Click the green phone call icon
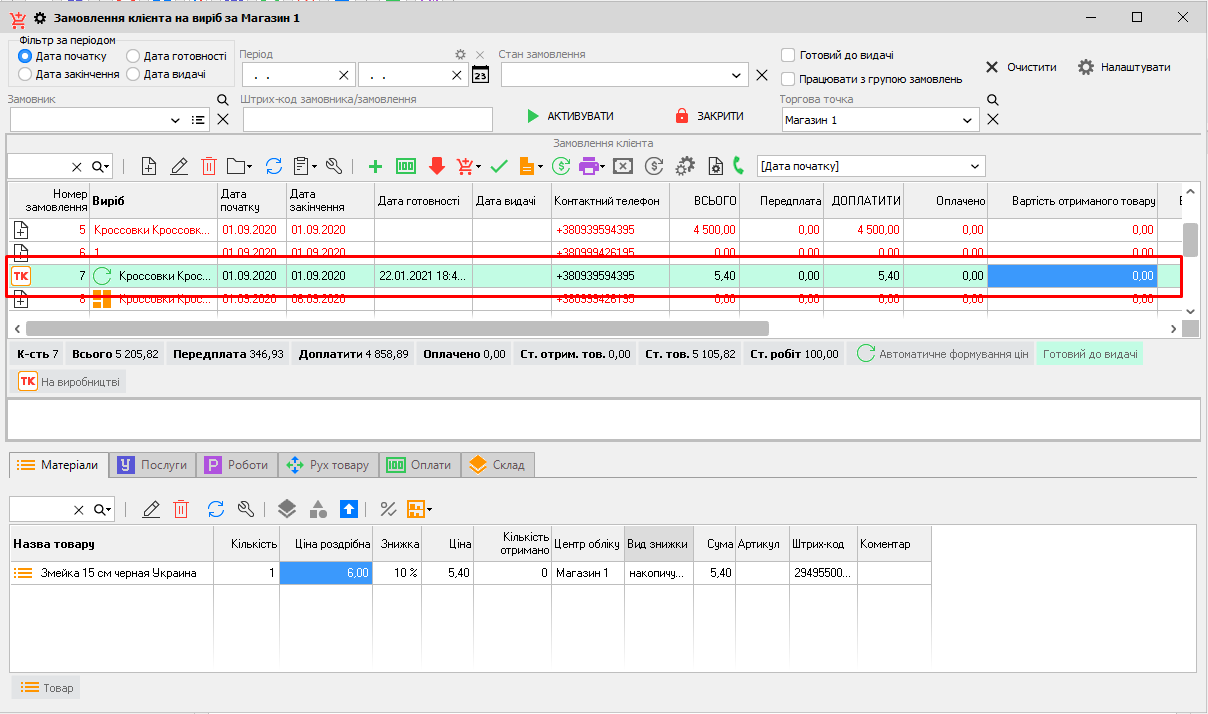Image resolution: width=1208 pixels, height=714 pixels. pos(739,166)
